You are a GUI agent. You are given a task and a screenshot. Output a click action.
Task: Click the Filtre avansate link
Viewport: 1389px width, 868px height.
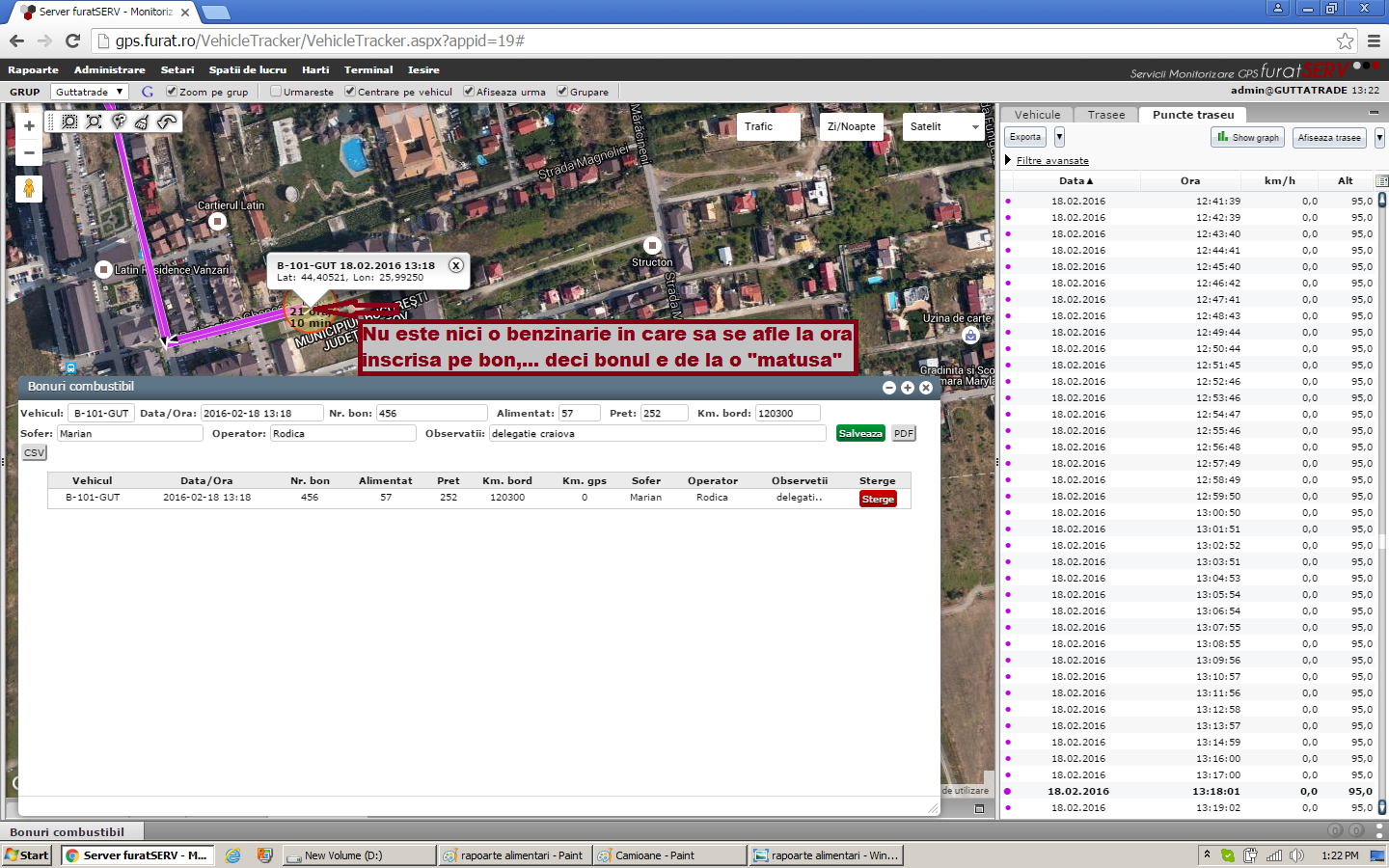coord(1052,160)
